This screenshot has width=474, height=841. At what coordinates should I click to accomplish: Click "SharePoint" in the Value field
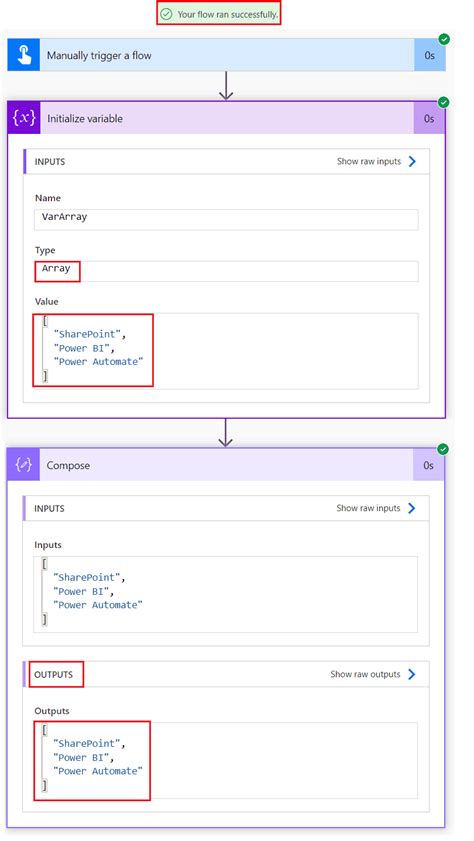tap(87, 334)
